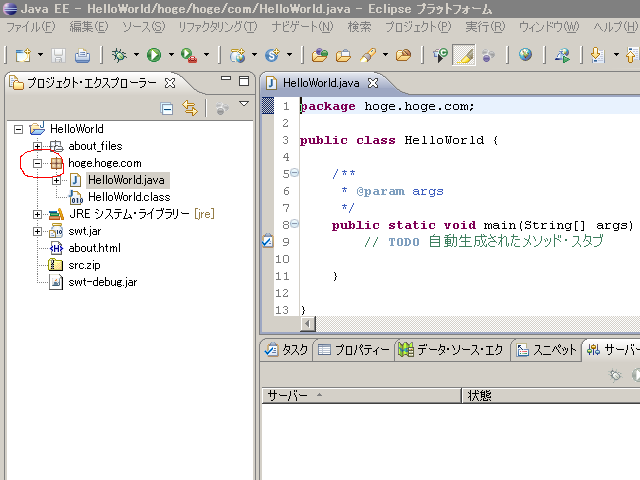Close the Project Explorer view tab
Viewport: 640px width, 480px height.
pyautogui.click(x=170, y=83)
